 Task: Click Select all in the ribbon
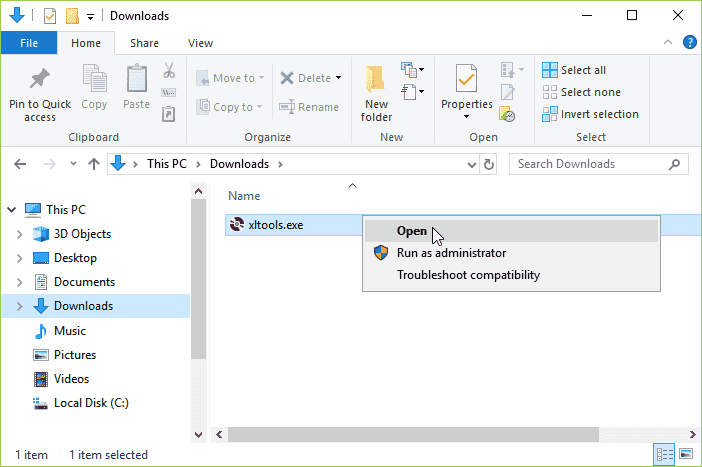[574, 70]
